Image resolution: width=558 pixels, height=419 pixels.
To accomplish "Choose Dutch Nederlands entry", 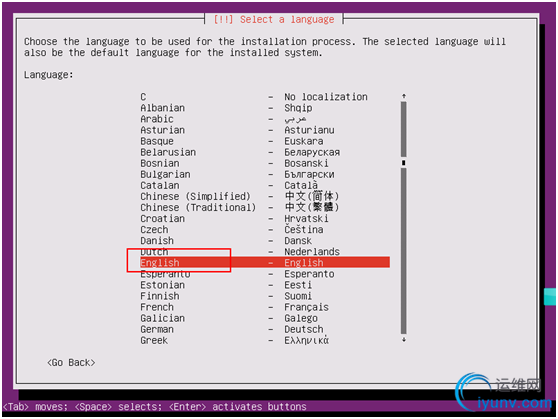I will [x=265, y=251].
